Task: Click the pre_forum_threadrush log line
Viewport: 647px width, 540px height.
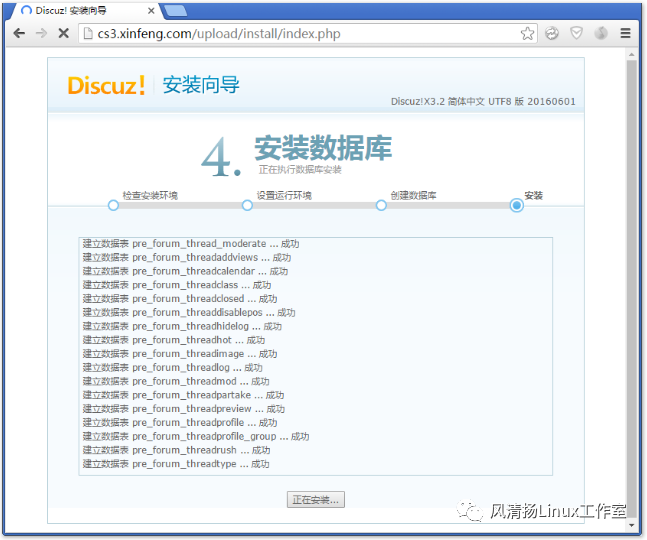Action: click(x=177, y=450)
